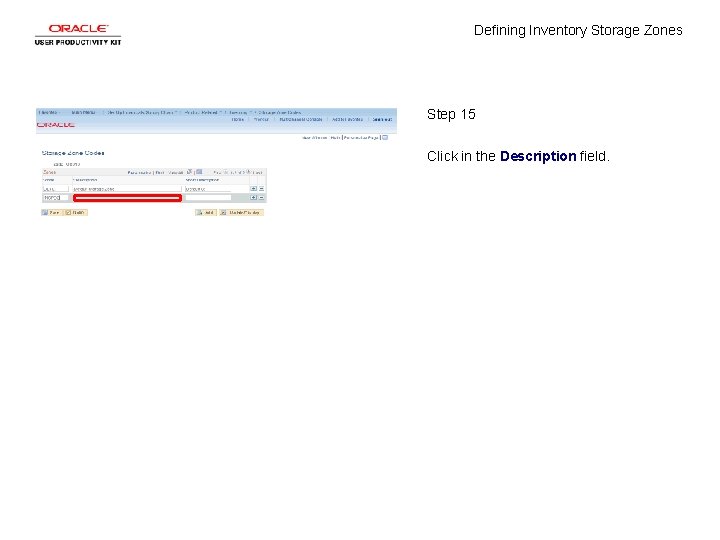Open the MultiChannel Console link
The height and width of the screenshot is (540, 720).
[301, 119]
